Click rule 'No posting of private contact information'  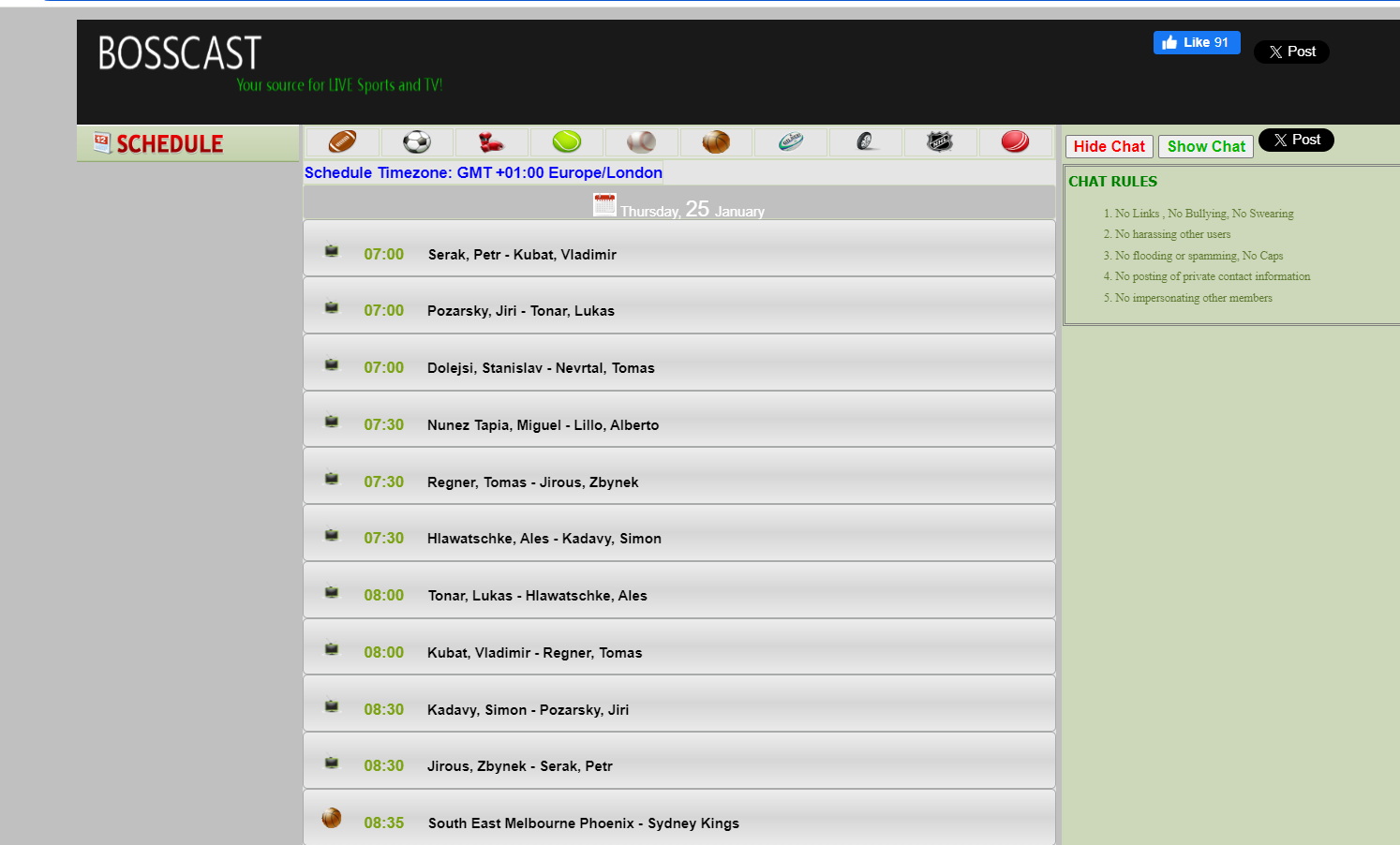tap(1213, 276)
